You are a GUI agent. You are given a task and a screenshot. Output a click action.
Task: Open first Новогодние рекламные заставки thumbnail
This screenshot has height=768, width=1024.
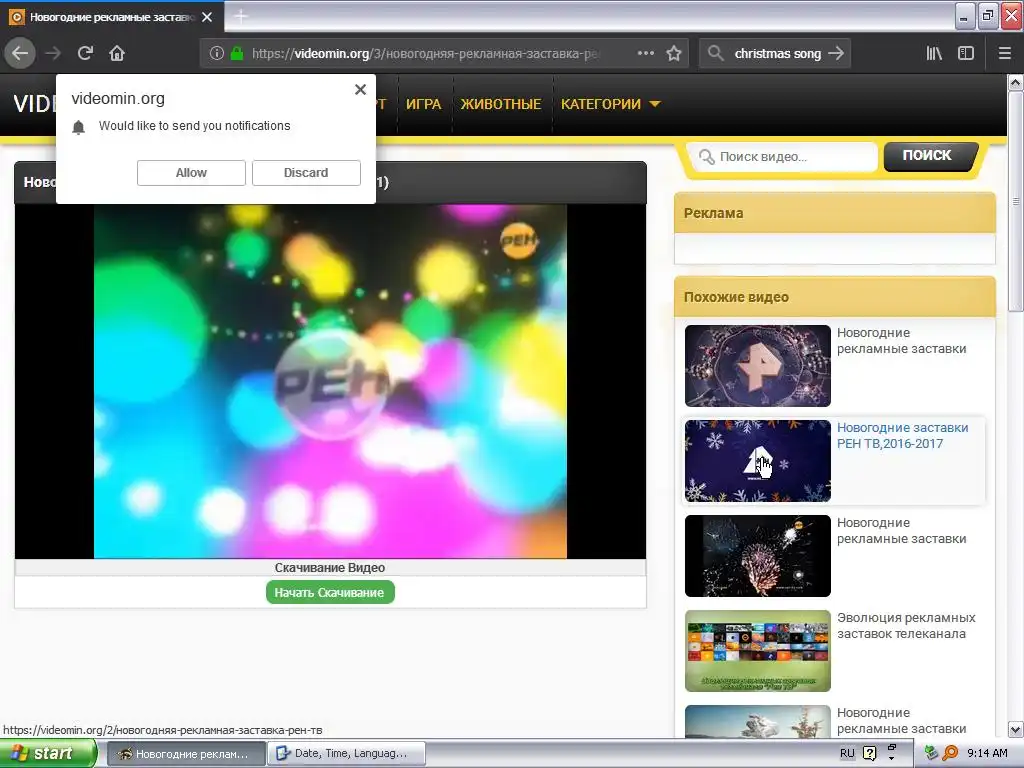[758, 366]
